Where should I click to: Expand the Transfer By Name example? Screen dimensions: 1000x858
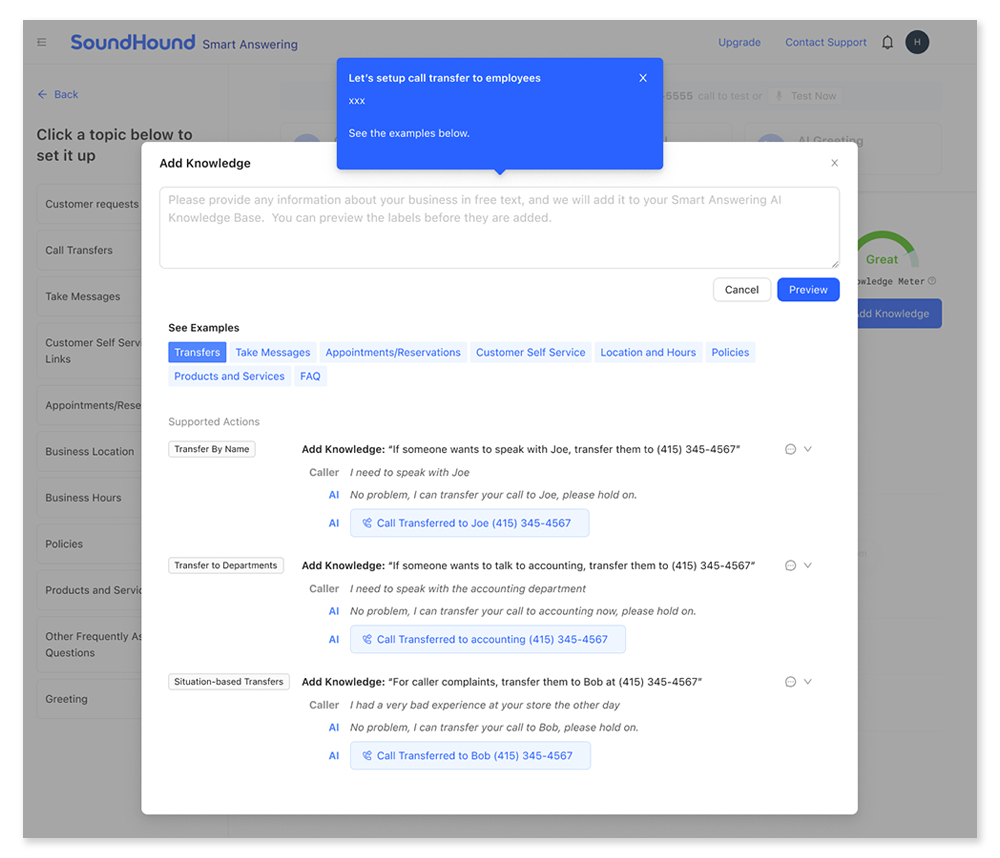point(806,448)
